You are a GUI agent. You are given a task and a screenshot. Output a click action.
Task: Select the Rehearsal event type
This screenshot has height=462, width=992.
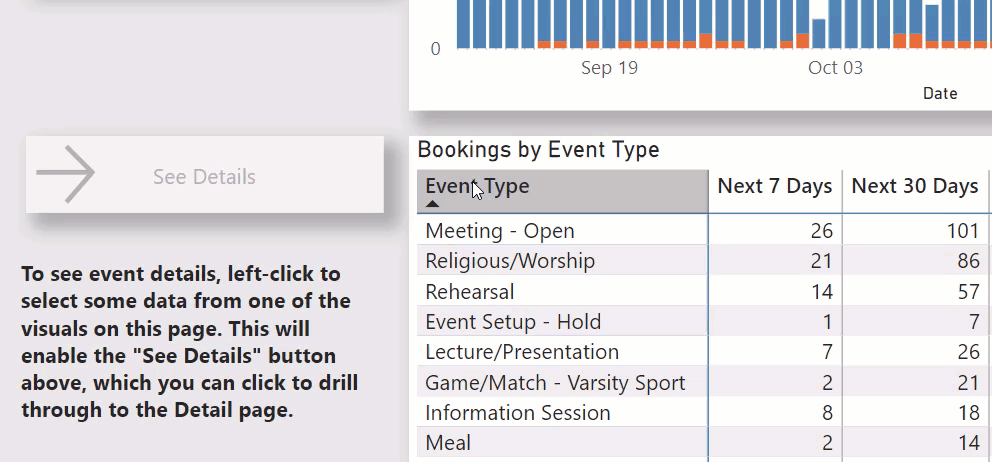pyautogui.click(x=469, y=292)
